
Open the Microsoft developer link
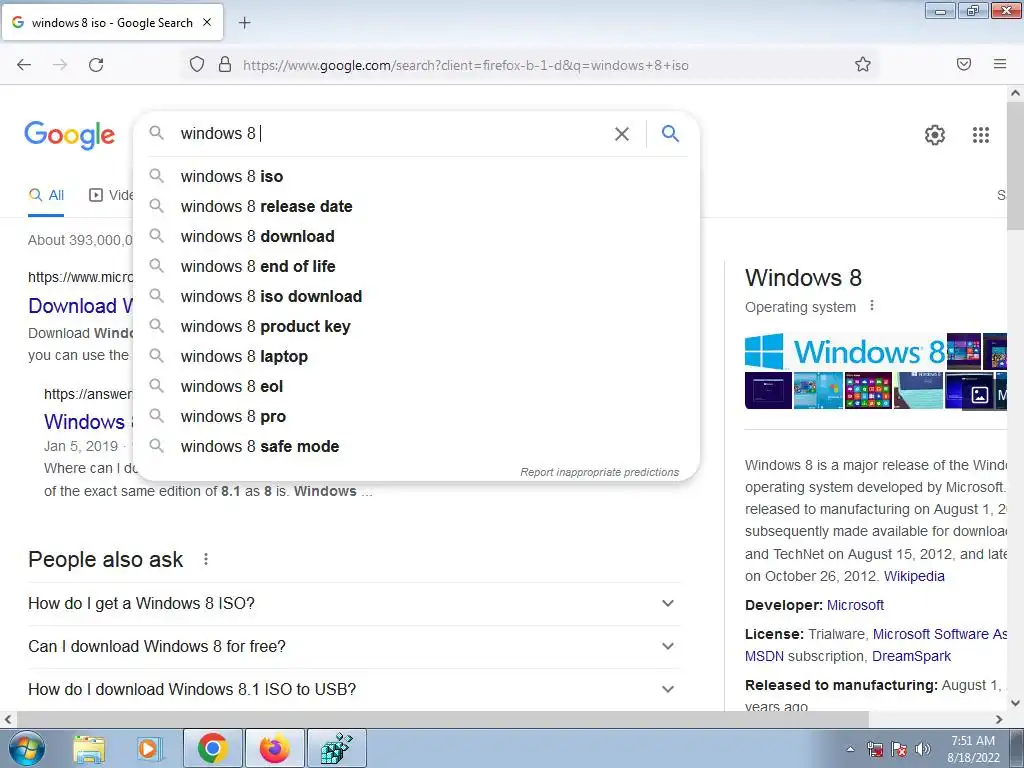tap(855, 605)
